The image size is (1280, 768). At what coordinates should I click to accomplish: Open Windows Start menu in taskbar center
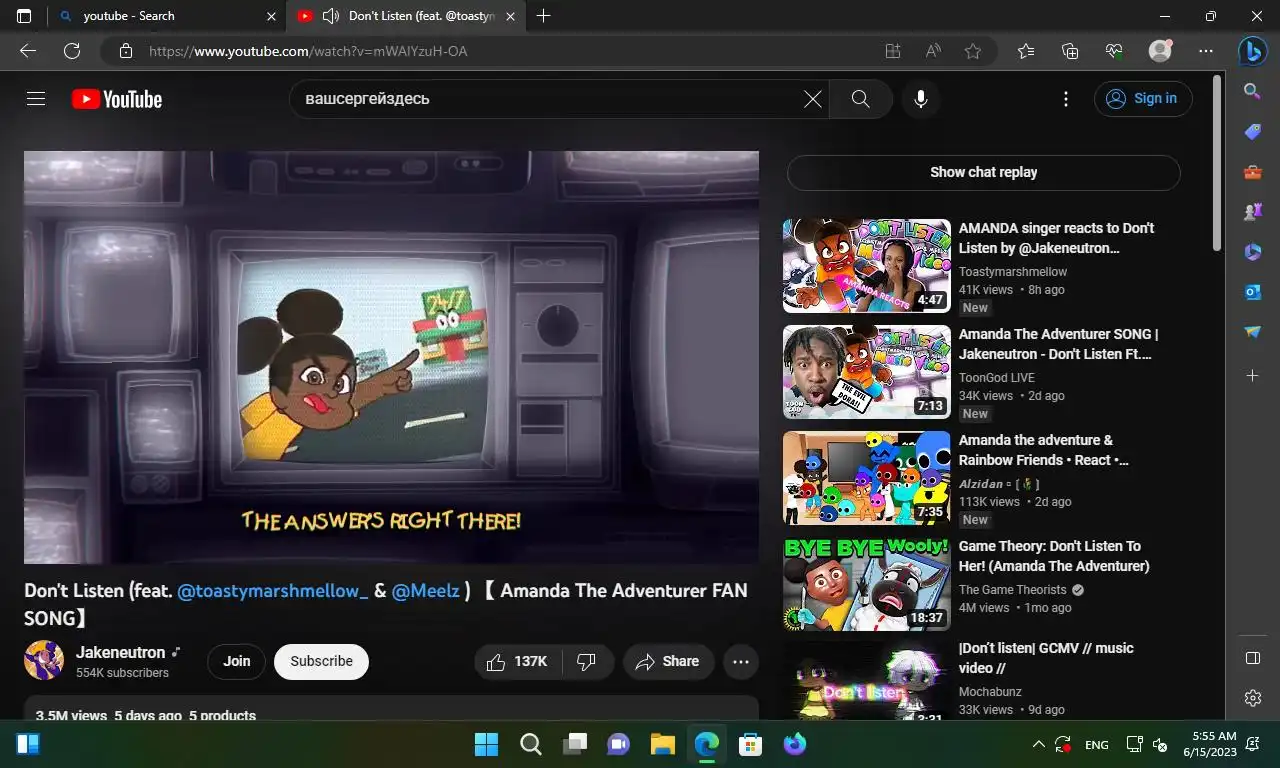tap(487, 744)
